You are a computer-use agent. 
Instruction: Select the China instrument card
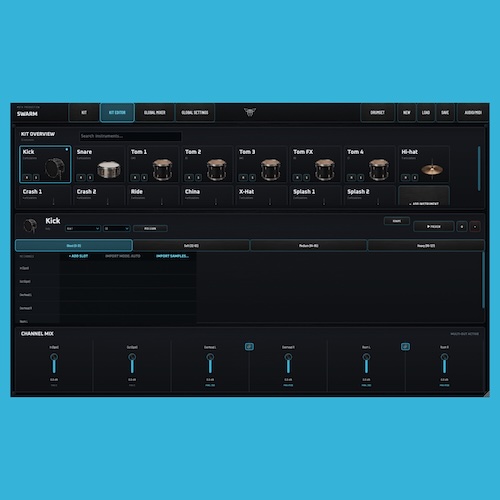click(x=207, y=196)
